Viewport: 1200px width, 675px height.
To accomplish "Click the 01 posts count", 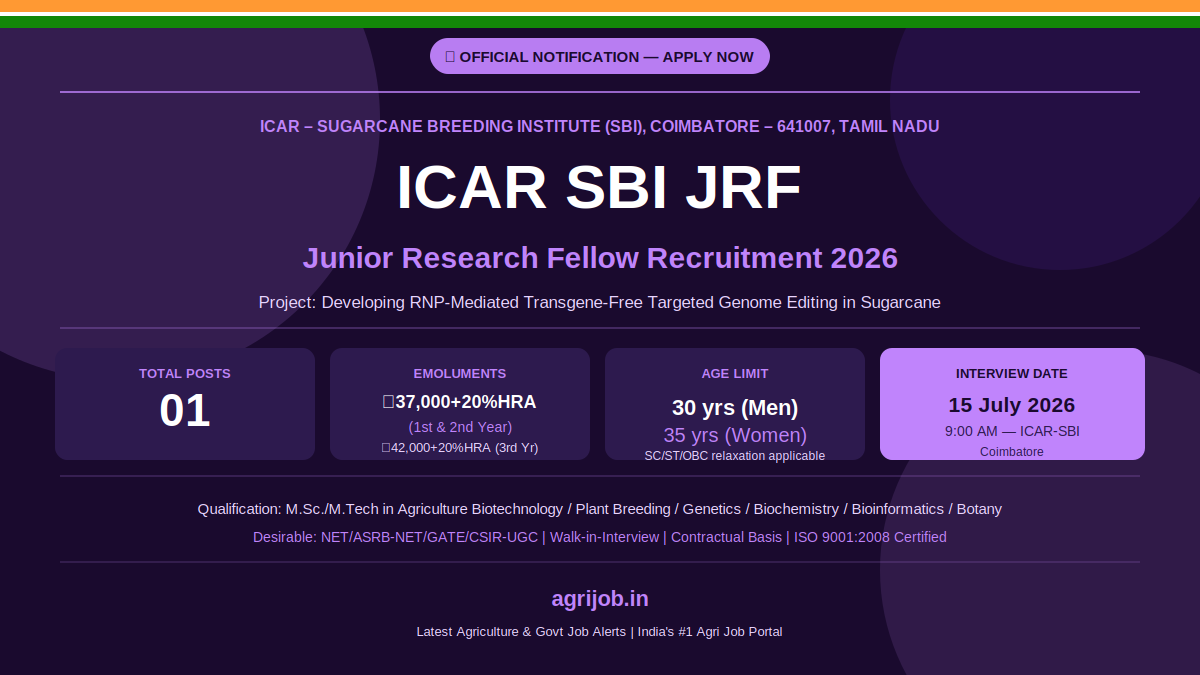I will coord(185,411).
